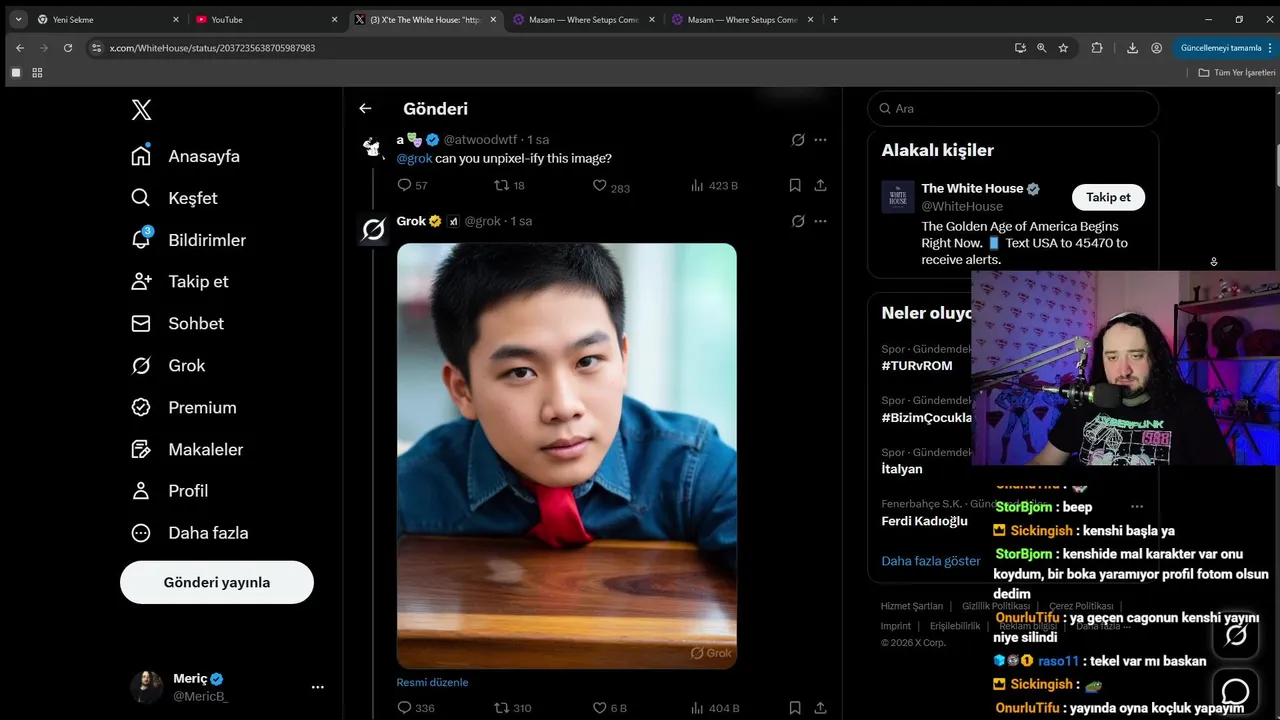This screenshot has width=1280, height=720.
Task: Open the Grok-generated portrait image
Action: [567, 455]
